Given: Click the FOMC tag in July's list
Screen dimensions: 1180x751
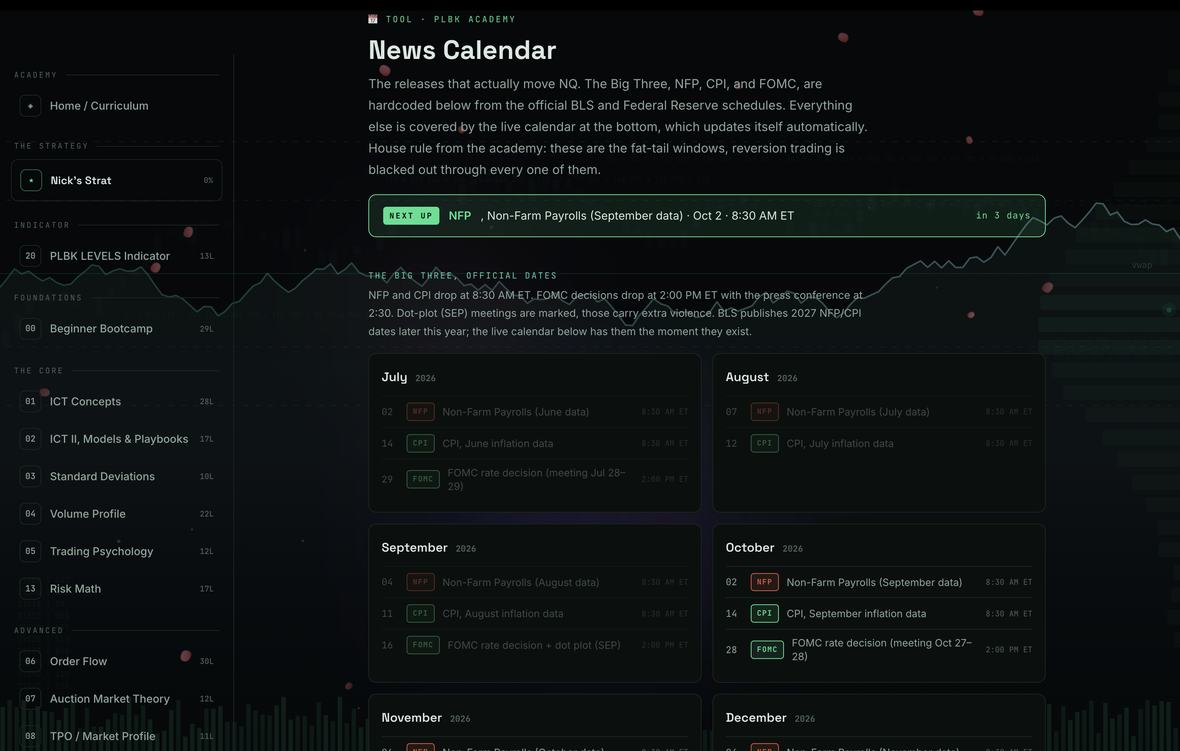Looking at the screenshot, I should coord(423,479).
